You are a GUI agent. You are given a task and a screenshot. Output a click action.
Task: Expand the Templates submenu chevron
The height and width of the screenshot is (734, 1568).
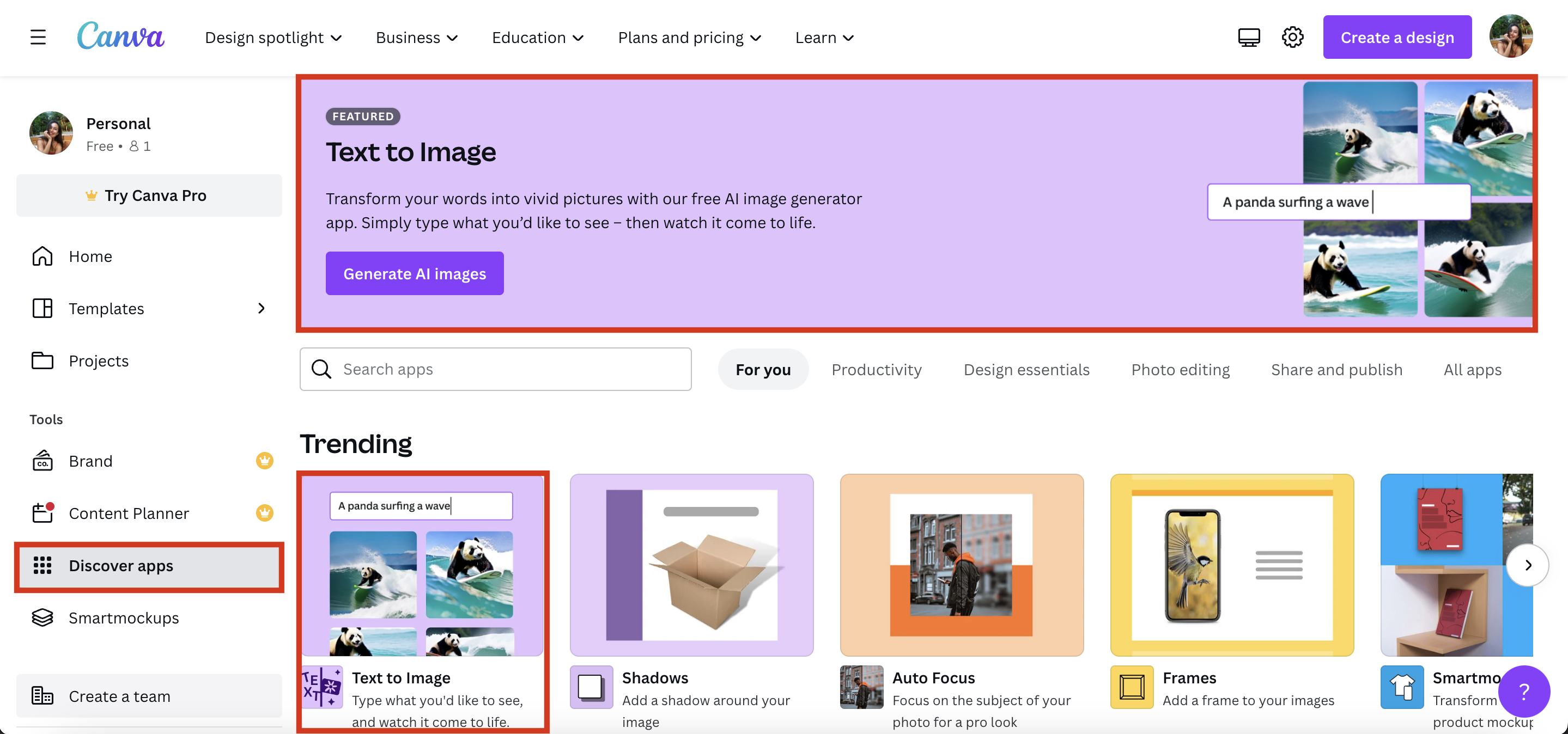pyautogui.click(x=261, y=308)
